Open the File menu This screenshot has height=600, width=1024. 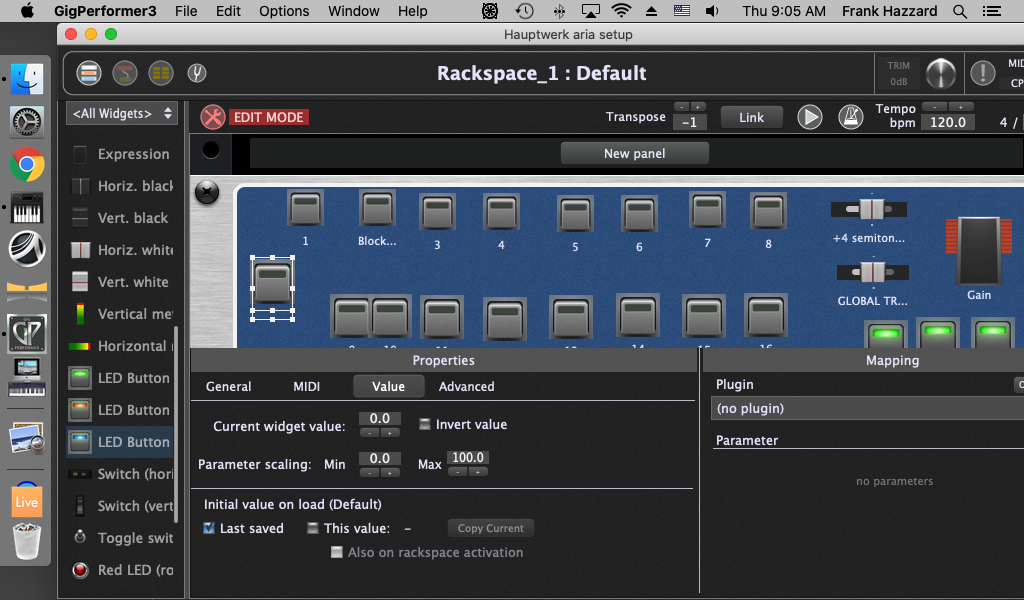click(x=186, y=11)
